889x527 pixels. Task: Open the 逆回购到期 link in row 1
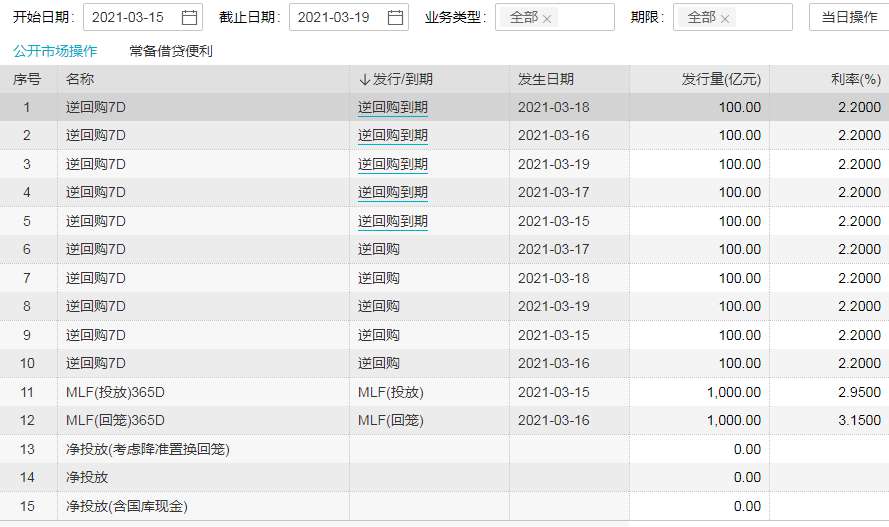[x=393, y=108]
